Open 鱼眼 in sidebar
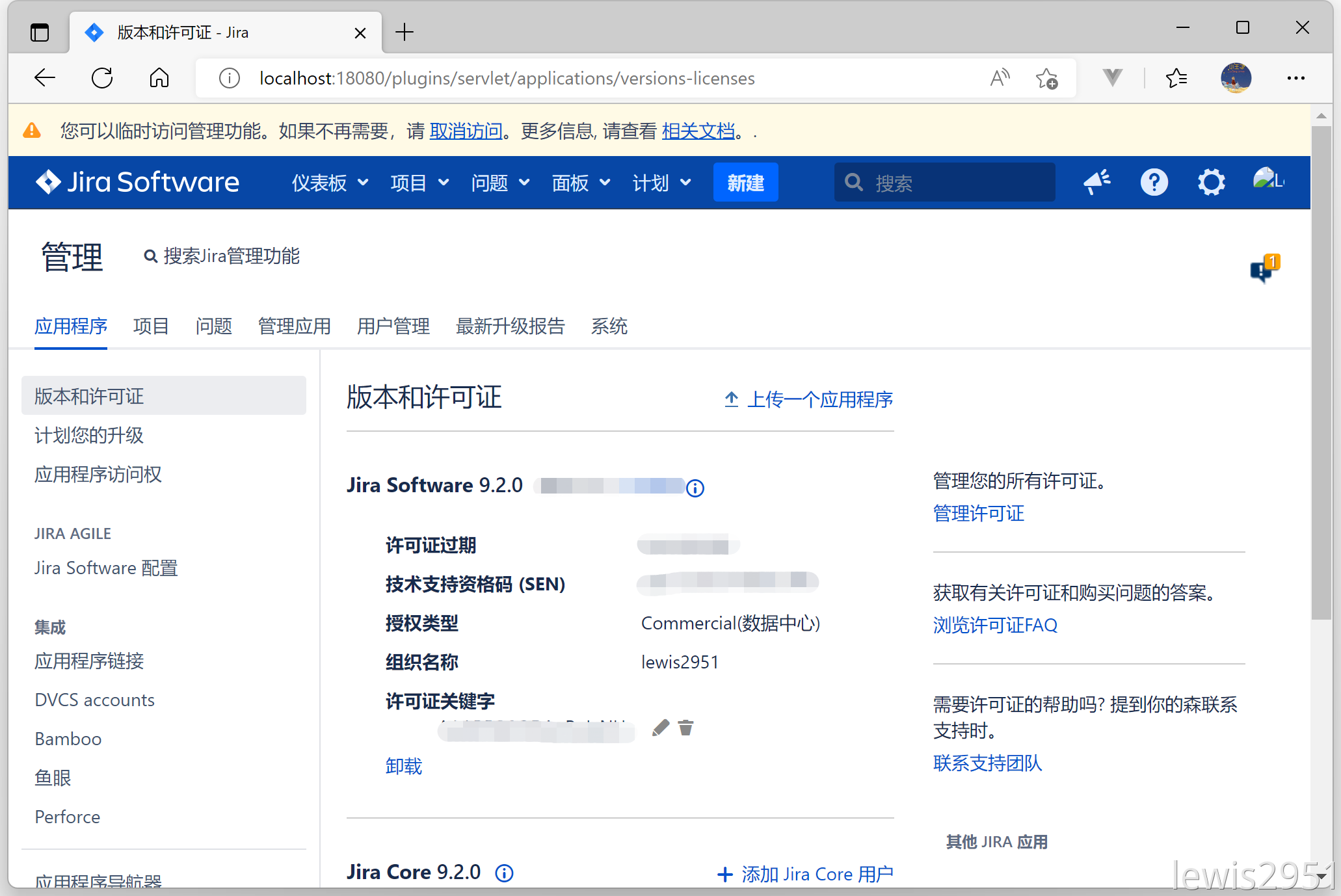The width and height of the screenshot is (1341, 896). [x=53, y=778]
